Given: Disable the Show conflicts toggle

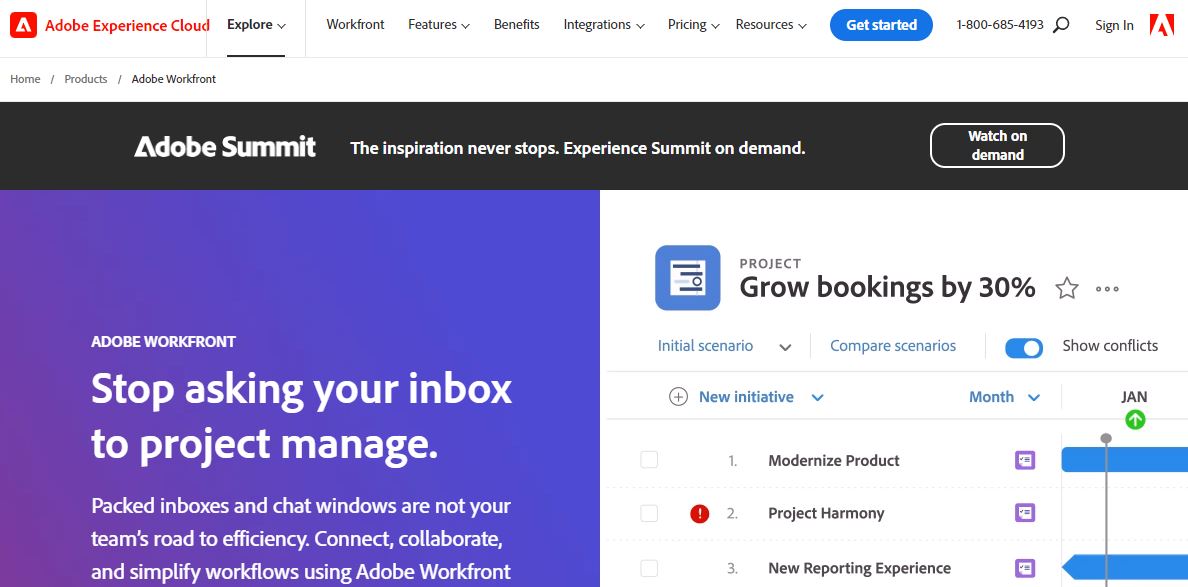Looking at the screenshot, I should pyautogui.click(x=1023, y=347).
